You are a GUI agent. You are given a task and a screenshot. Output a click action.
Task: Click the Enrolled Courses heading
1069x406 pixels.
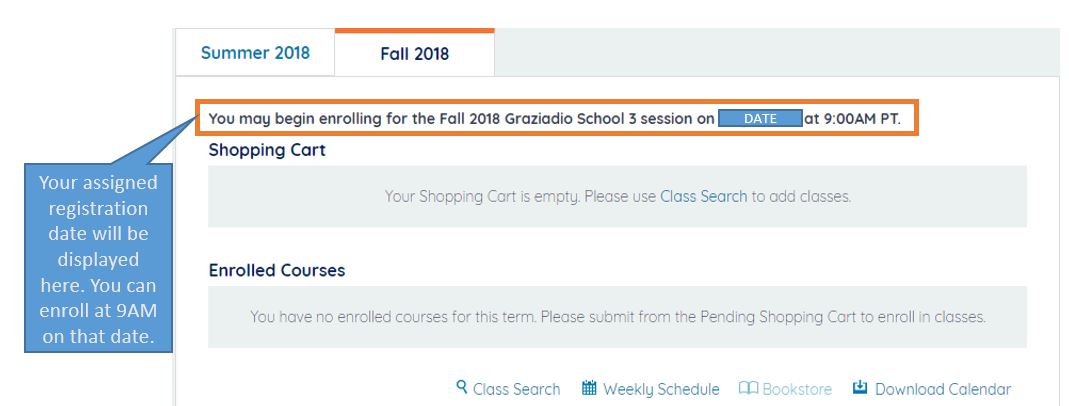[276, 270]
